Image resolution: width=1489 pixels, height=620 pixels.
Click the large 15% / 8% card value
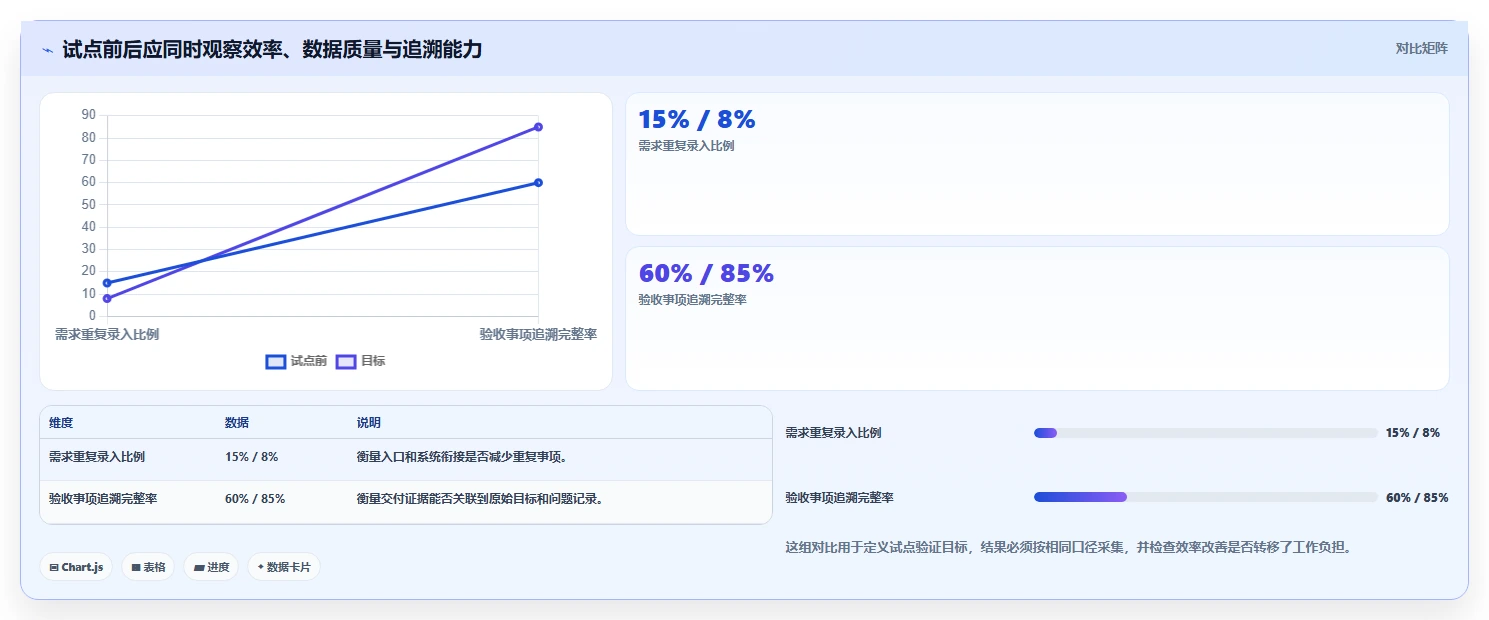click(x=697, y=120)
